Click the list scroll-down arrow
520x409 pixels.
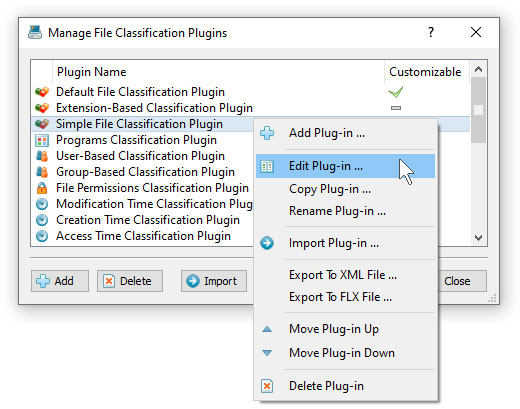pyautogui.click(x=479, y=238)
